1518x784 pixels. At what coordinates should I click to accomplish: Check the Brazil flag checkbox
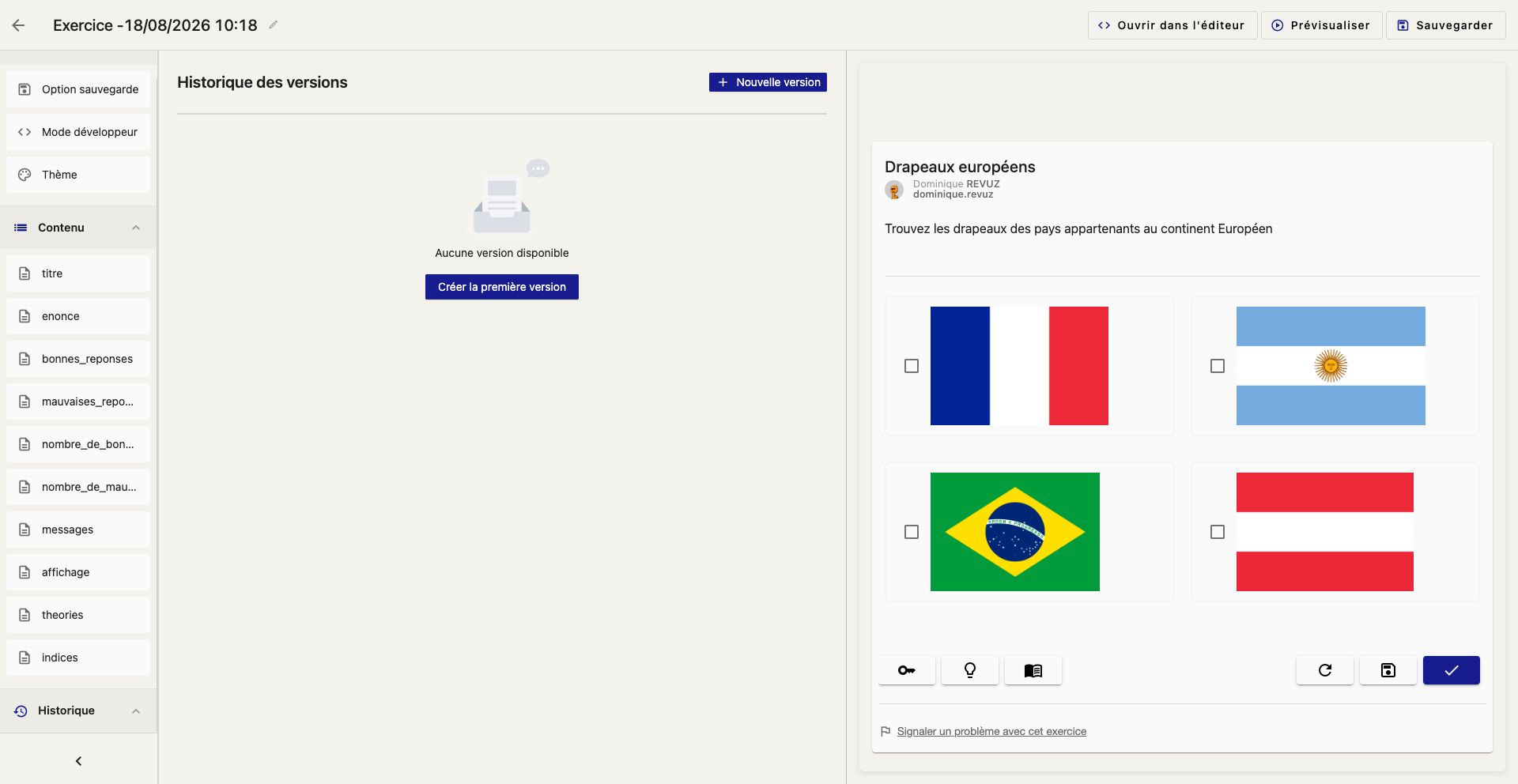912,532
